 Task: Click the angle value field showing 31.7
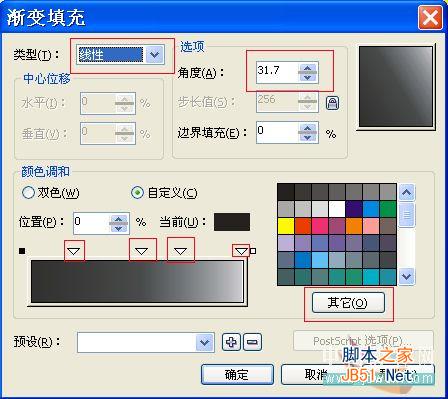[x=277, y=72]
